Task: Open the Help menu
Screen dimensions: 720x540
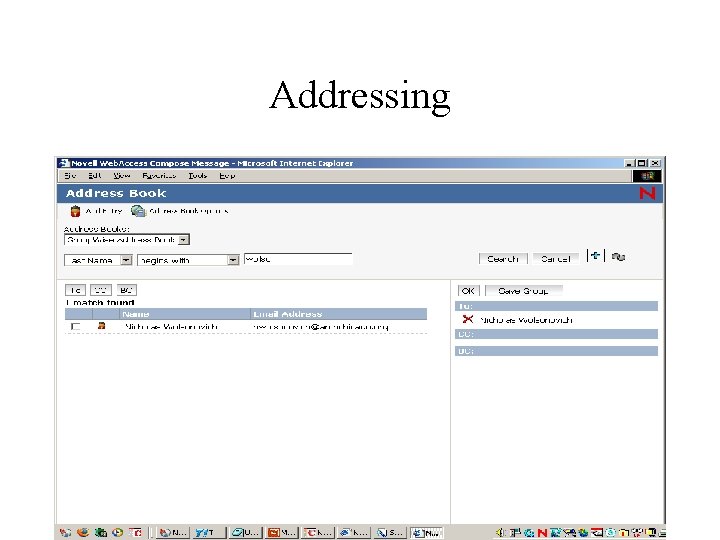Action: [227, 176]
